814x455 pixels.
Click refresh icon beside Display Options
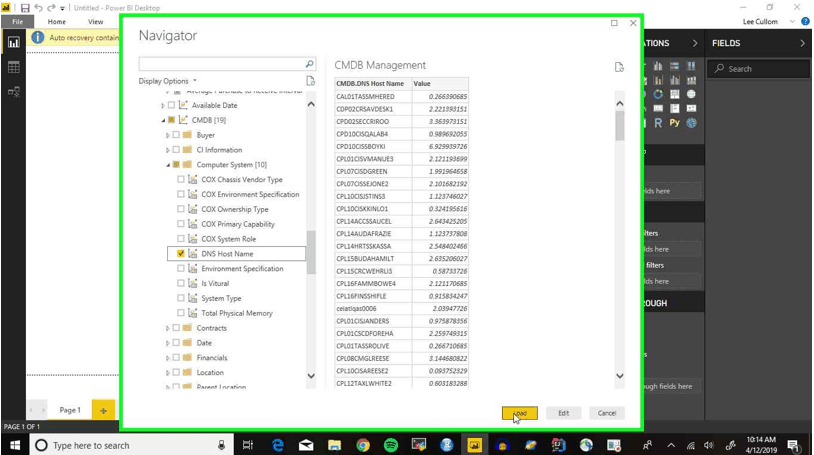(x=310, y=81)
